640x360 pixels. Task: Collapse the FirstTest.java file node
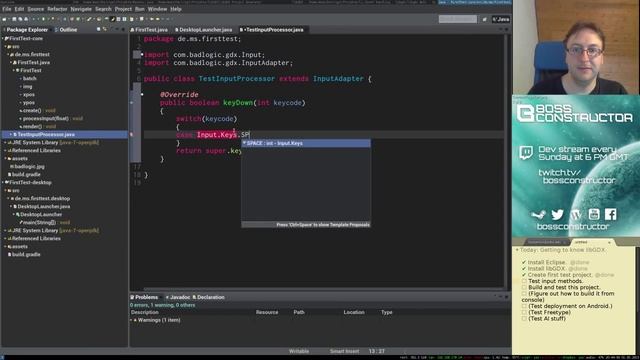coord(11,62)
